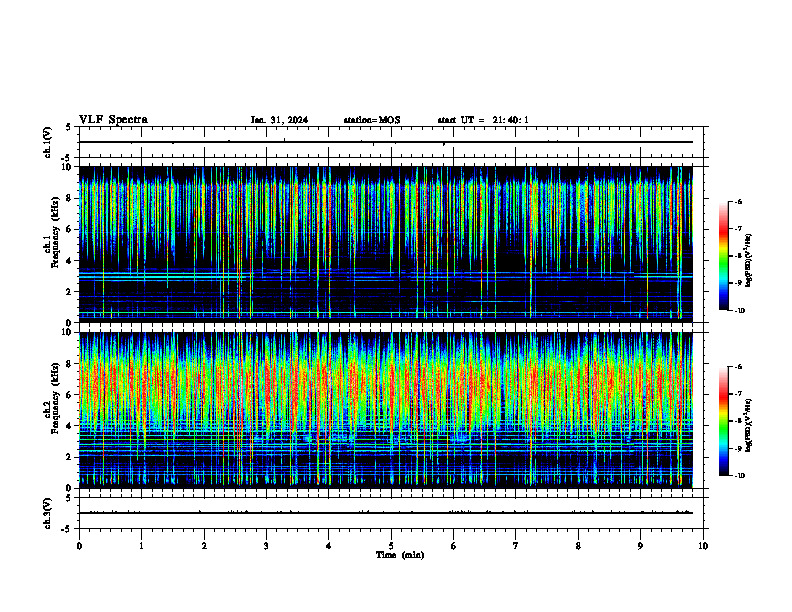Click the "5" tick on ch.3(V) axis
The height and width of the screenshot is (612, 792).
pyautogui.click(x=68, y=498)
